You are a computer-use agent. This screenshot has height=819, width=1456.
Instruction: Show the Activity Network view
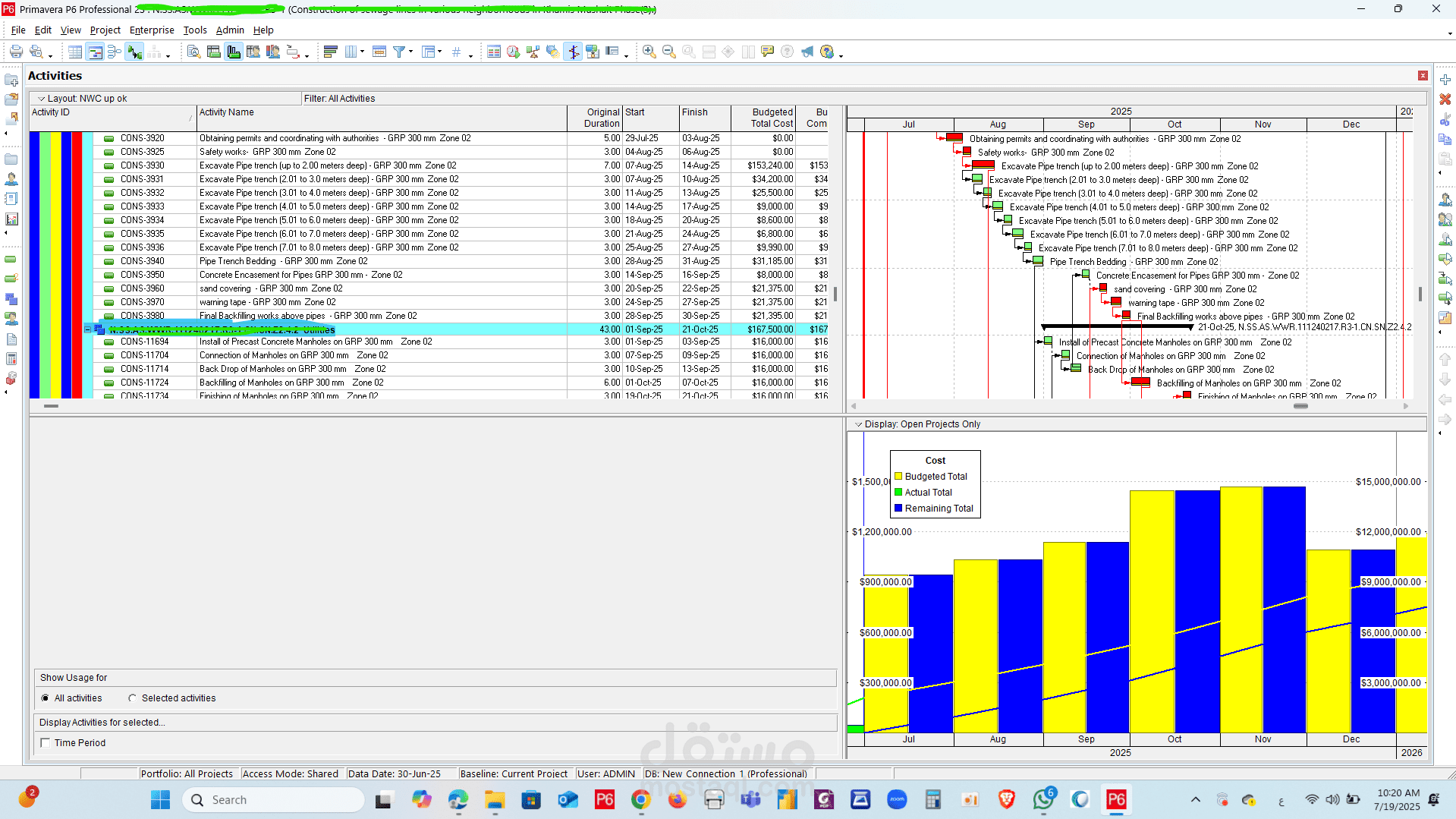[115, 52]
